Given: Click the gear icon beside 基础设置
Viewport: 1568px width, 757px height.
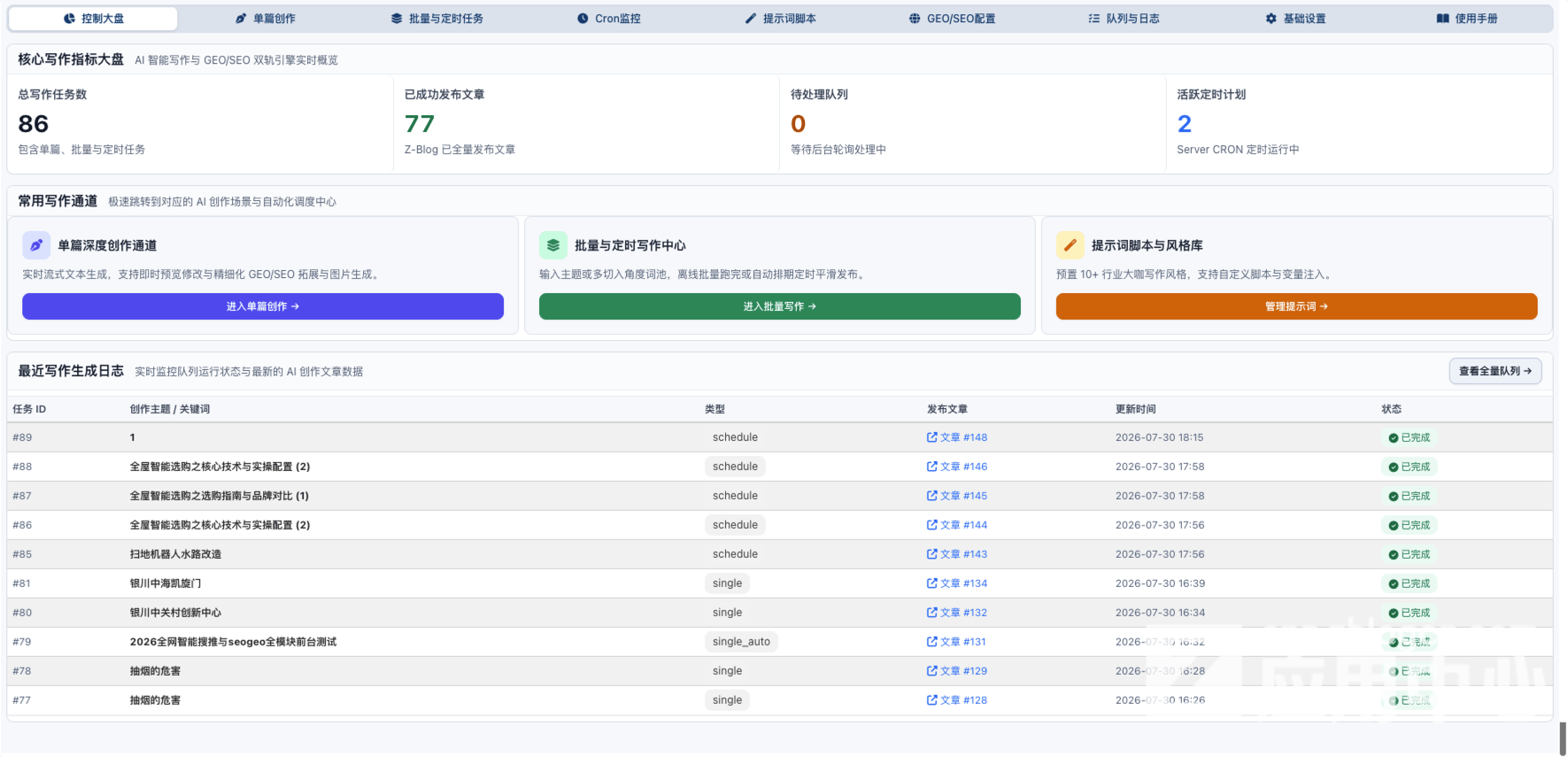Looking at the screenshot, I should [x=1271, y=19].
